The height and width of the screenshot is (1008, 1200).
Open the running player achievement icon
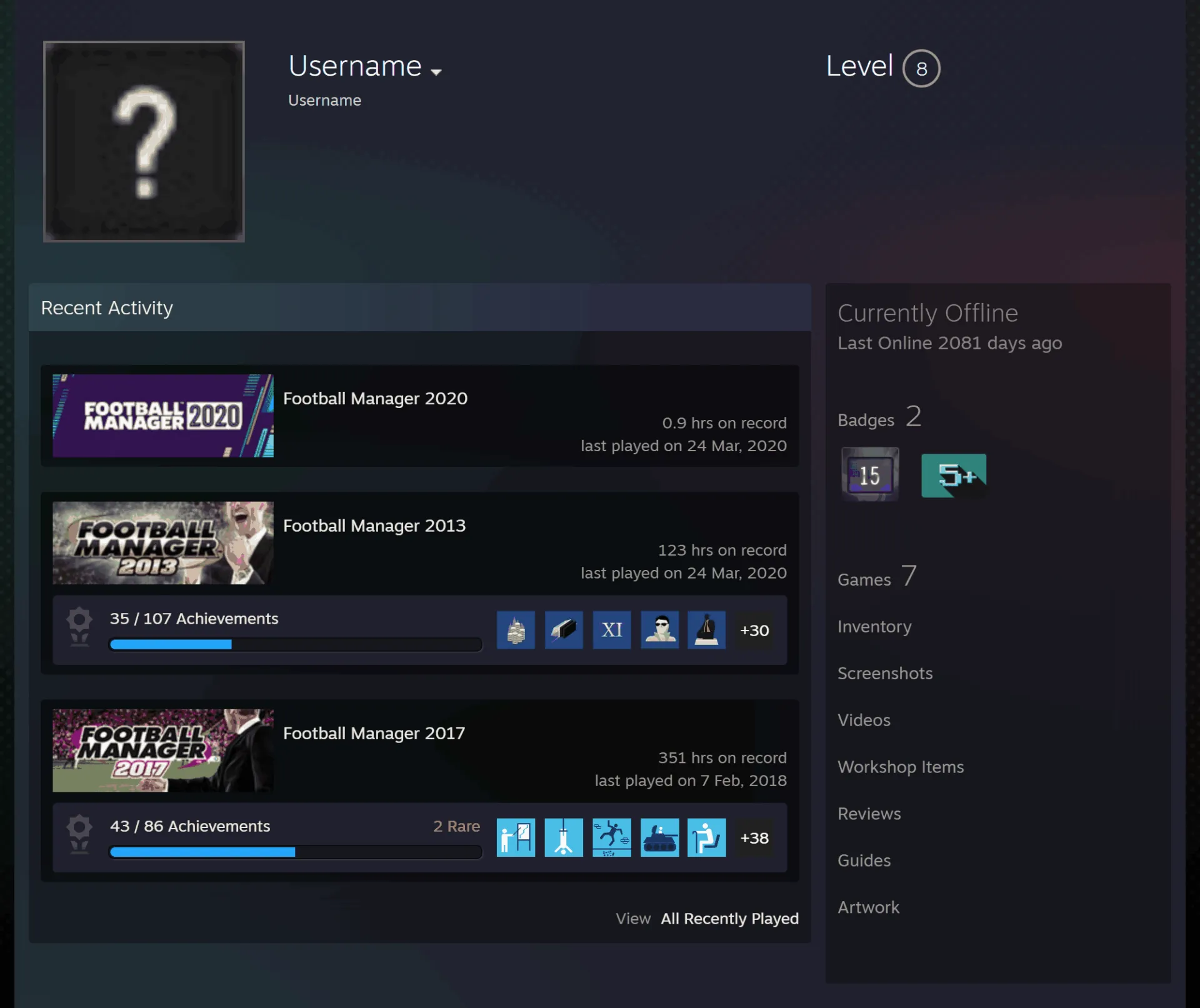click(x=612, y=837)
